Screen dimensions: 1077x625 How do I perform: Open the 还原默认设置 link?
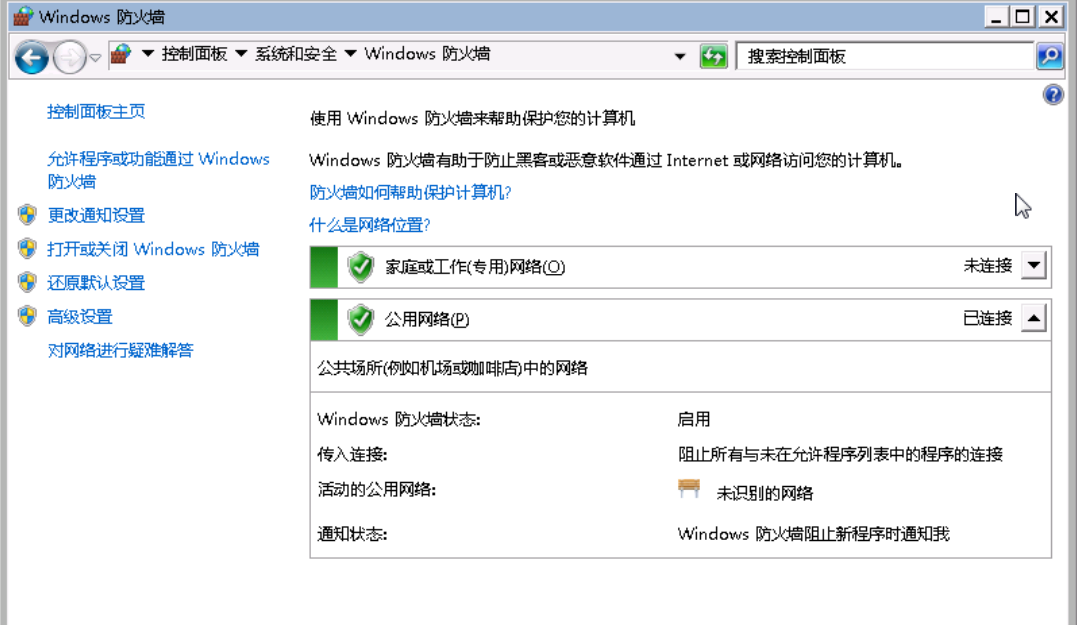[96, 282]
